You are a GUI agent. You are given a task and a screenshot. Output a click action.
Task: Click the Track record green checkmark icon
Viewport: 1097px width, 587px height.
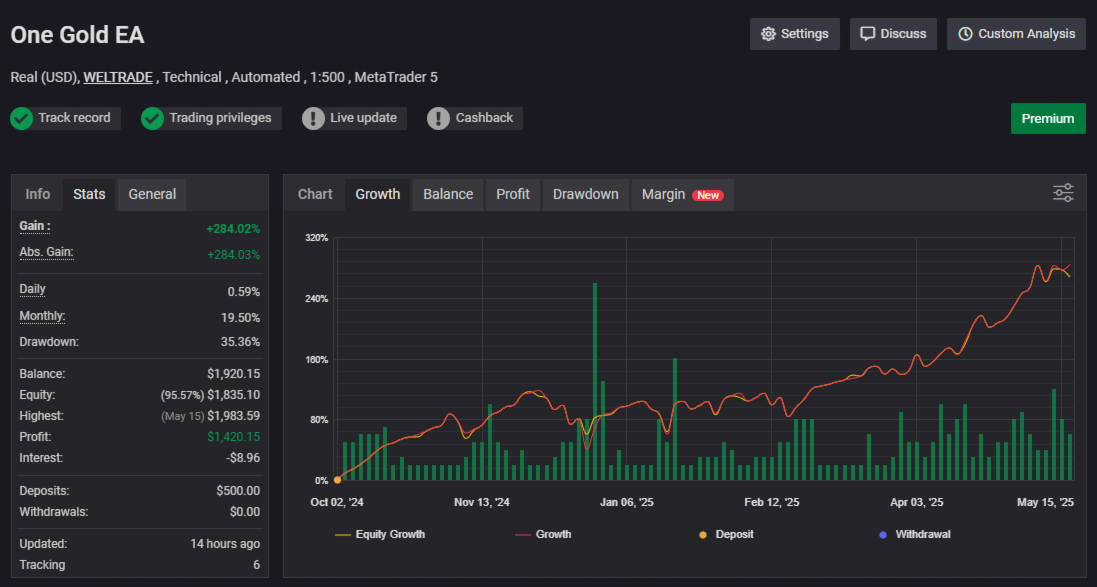(22, 118)
